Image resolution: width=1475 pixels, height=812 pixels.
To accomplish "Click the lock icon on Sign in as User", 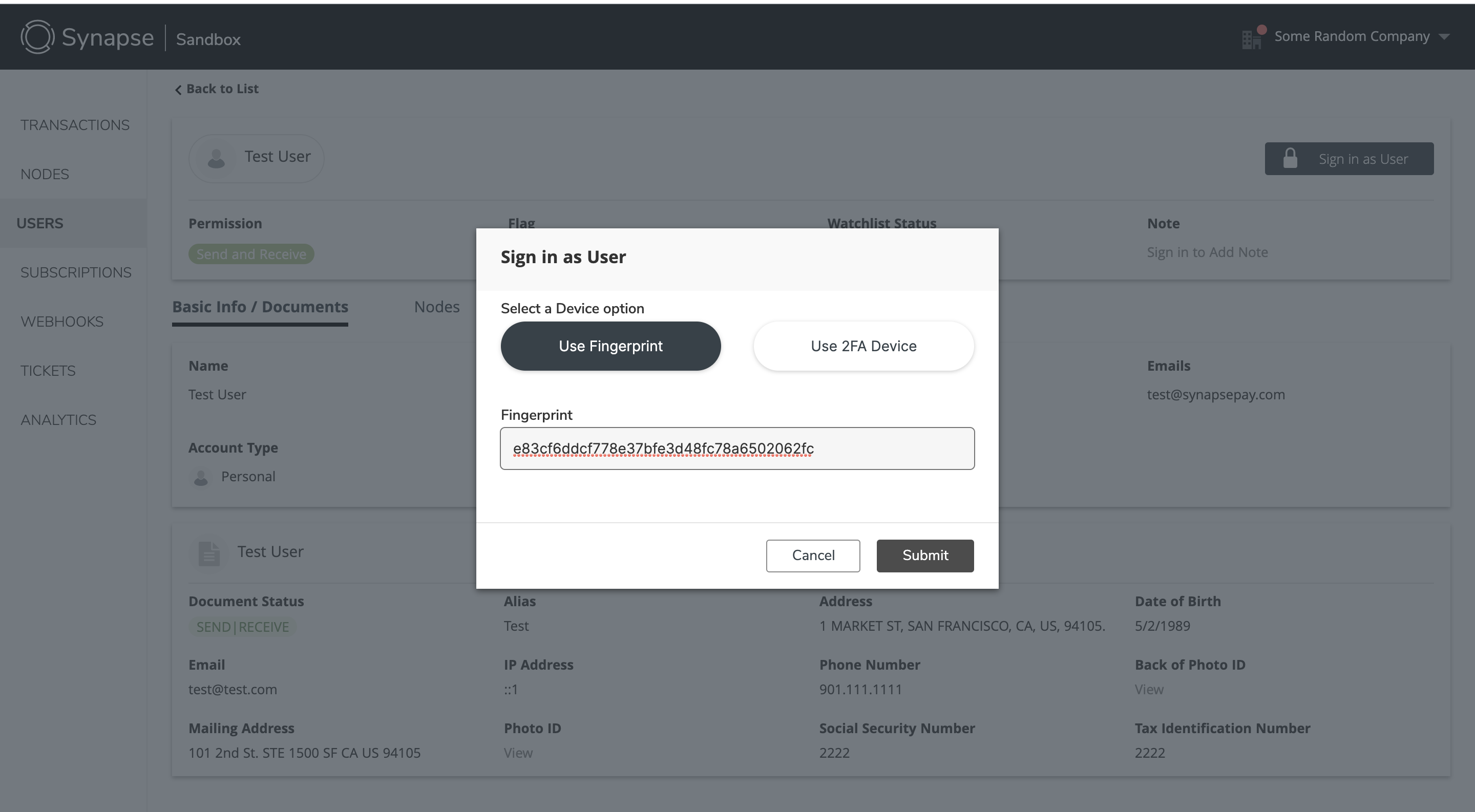I will (x=1290, y=158).
